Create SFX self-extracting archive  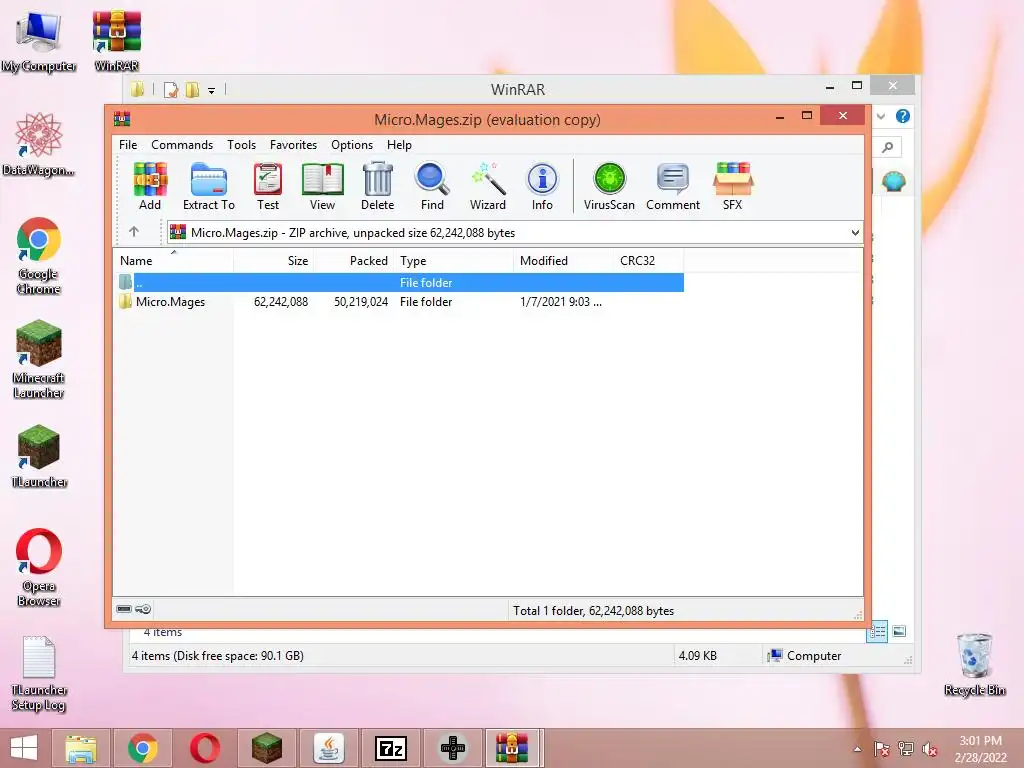tap(733, 186)
